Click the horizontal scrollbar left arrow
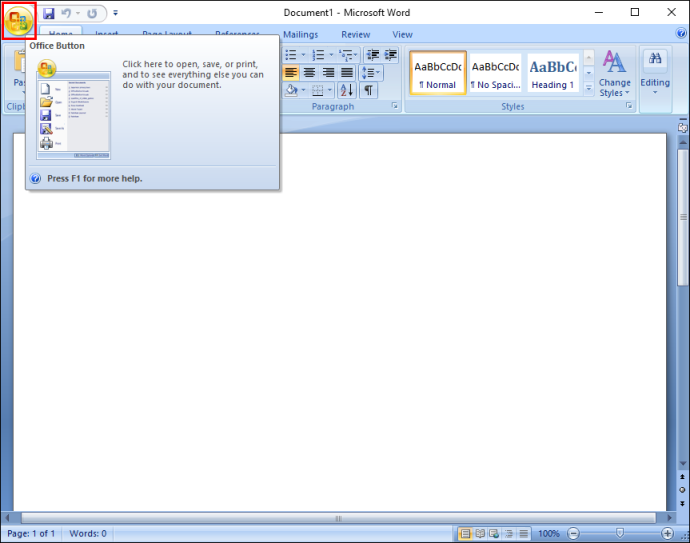 (x=7, y=518)
